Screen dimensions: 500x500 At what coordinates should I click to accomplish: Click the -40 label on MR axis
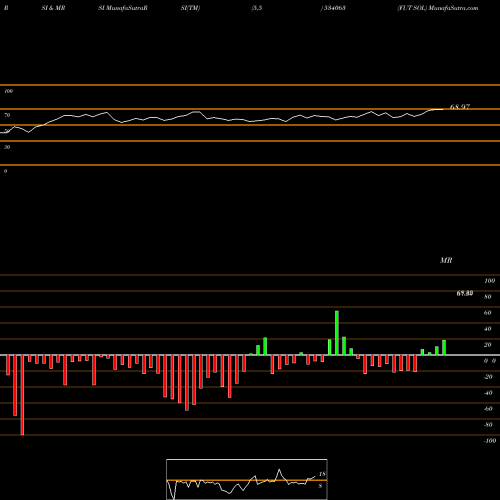(x=488, y=393)
